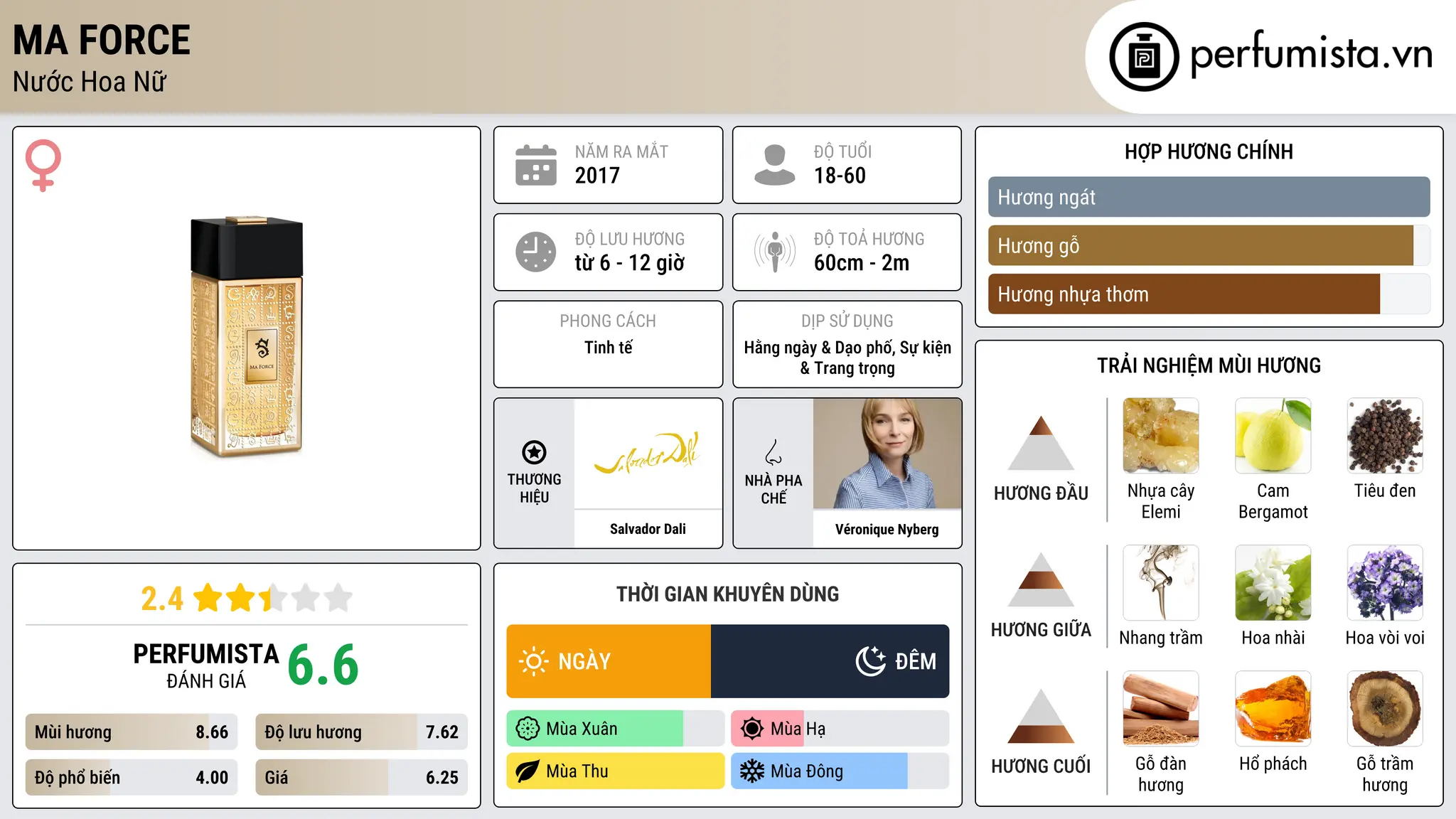Click the person icon beside Độ tuổi

[x=774, y=165]
